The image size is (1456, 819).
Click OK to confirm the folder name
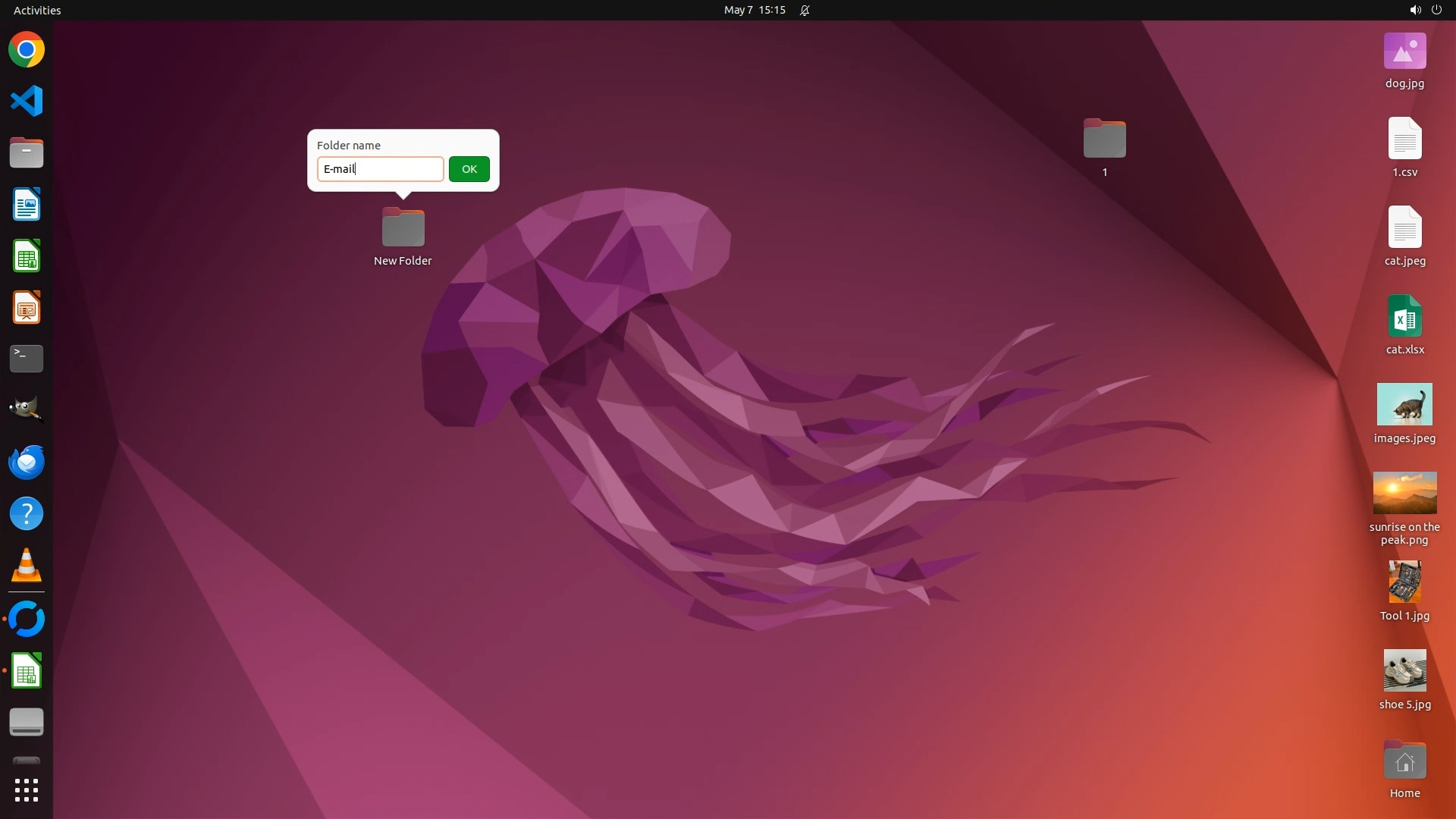(469, 169)
